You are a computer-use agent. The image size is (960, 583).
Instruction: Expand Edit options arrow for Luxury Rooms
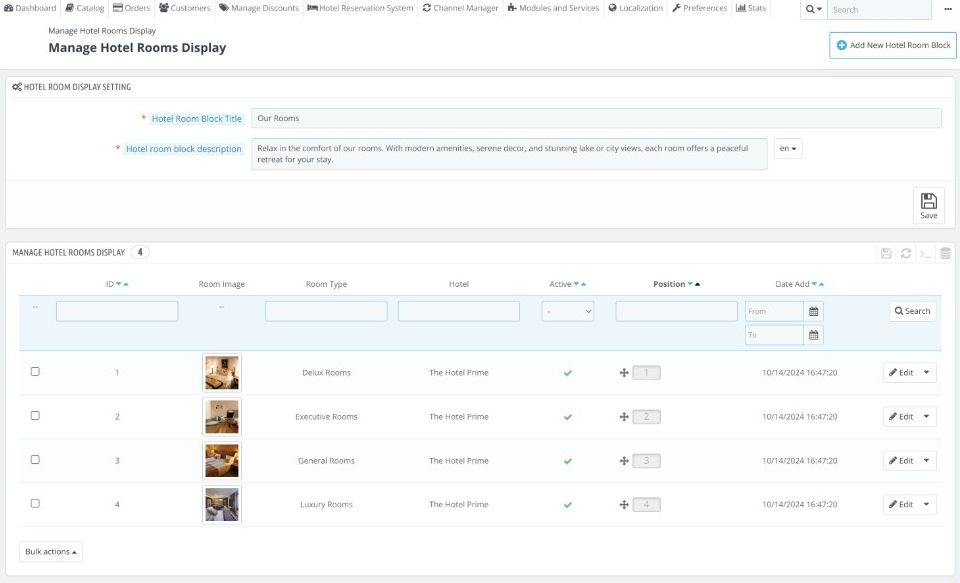click(x=926, y=505)
